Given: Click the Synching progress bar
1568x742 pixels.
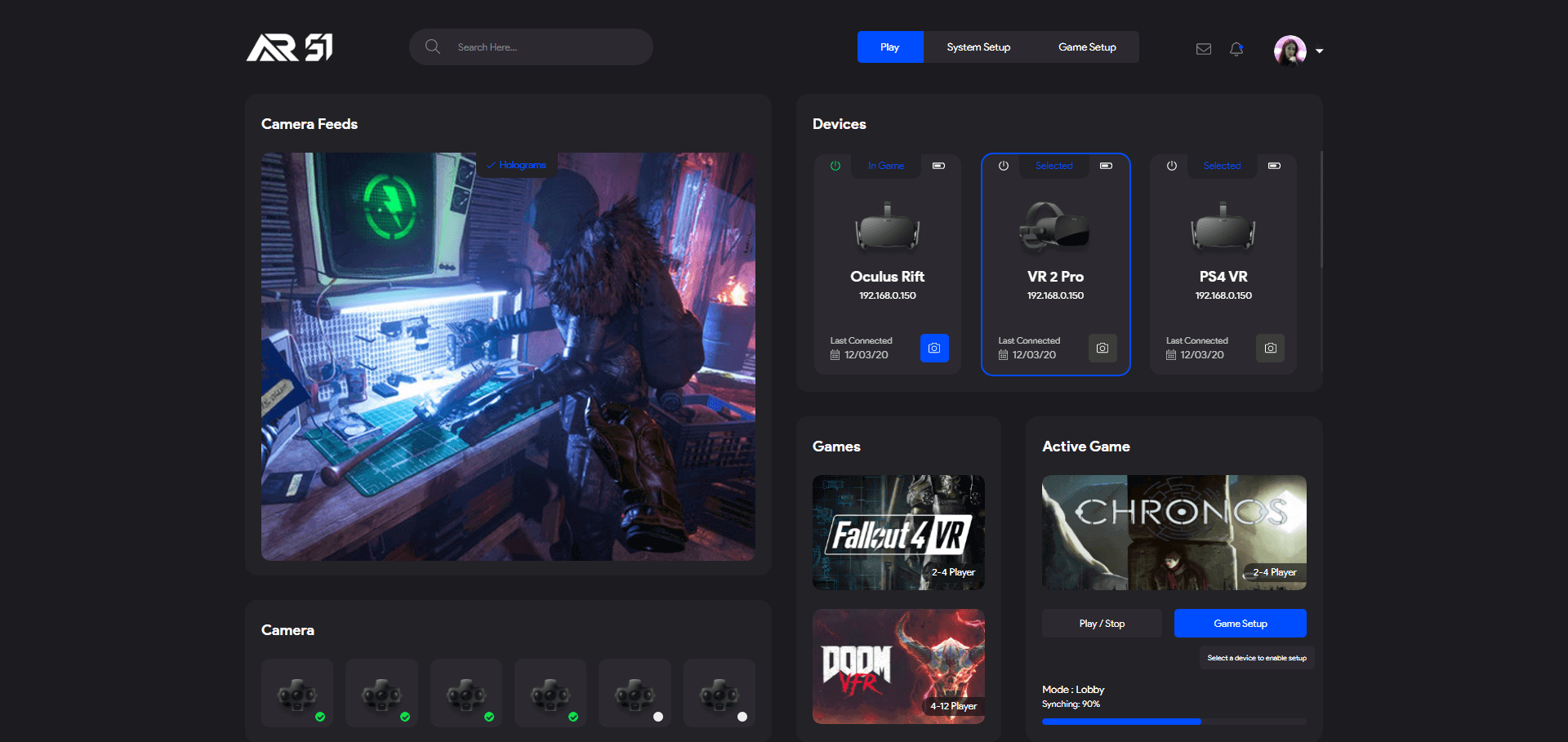Looking at the screenshot, I should point(1174,722).
